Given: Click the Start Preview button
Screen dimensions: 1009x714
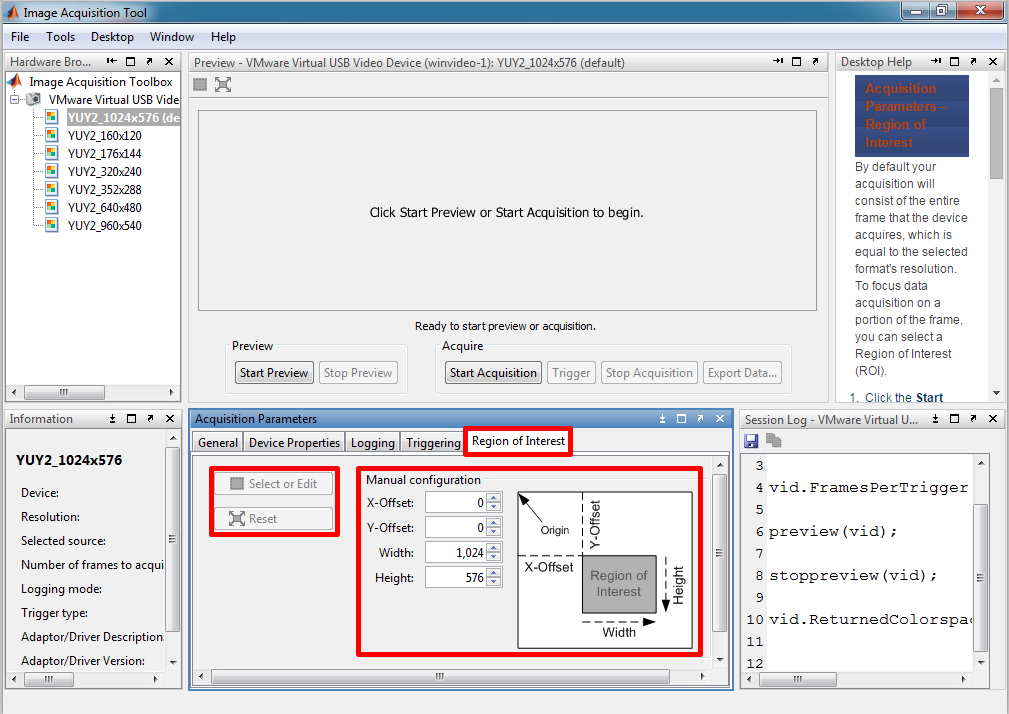Looking at the screenshot, I should click(x=274, y=372).
